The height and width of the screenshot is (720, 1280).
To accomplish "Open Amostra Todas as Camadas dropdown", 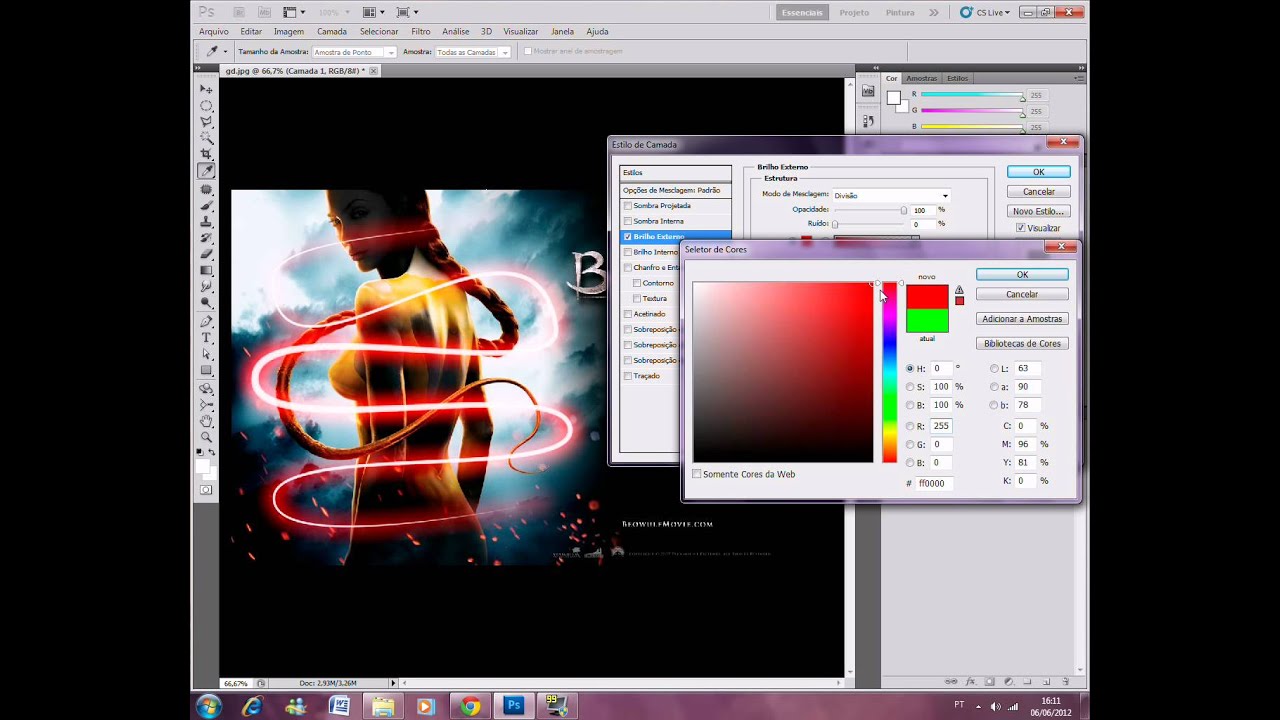I will pyautogui.click(x=473, y=52).
